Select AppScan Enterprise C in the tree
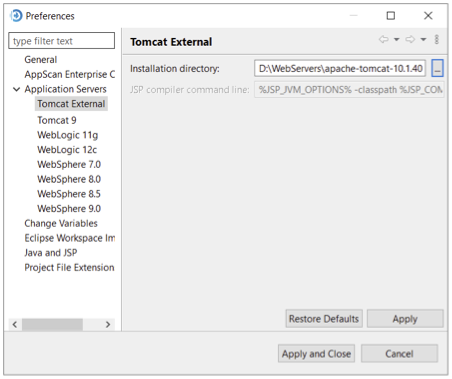 69,74
